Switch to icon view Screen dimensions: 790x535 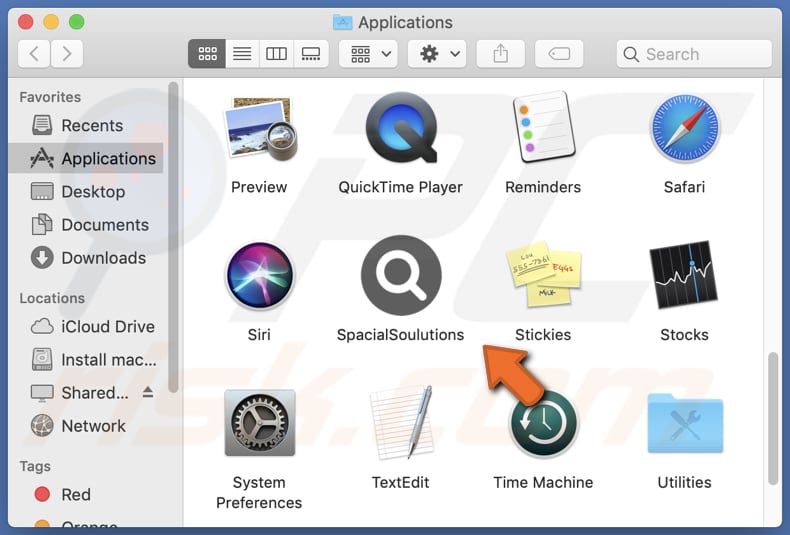(x=207, y=53)
